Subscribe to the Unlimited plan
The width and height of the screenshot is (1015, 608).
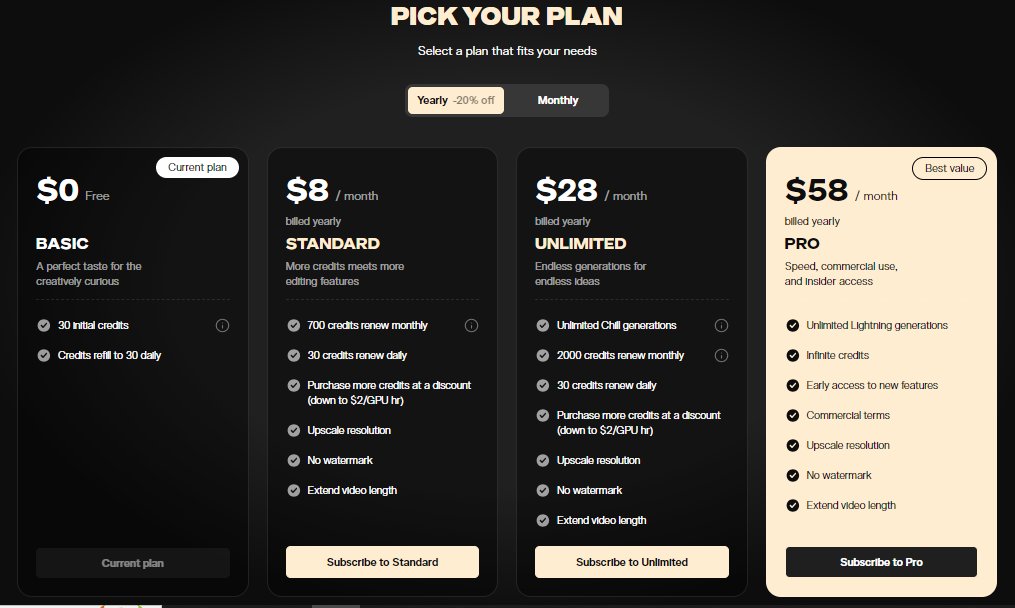tap(631, 562)
